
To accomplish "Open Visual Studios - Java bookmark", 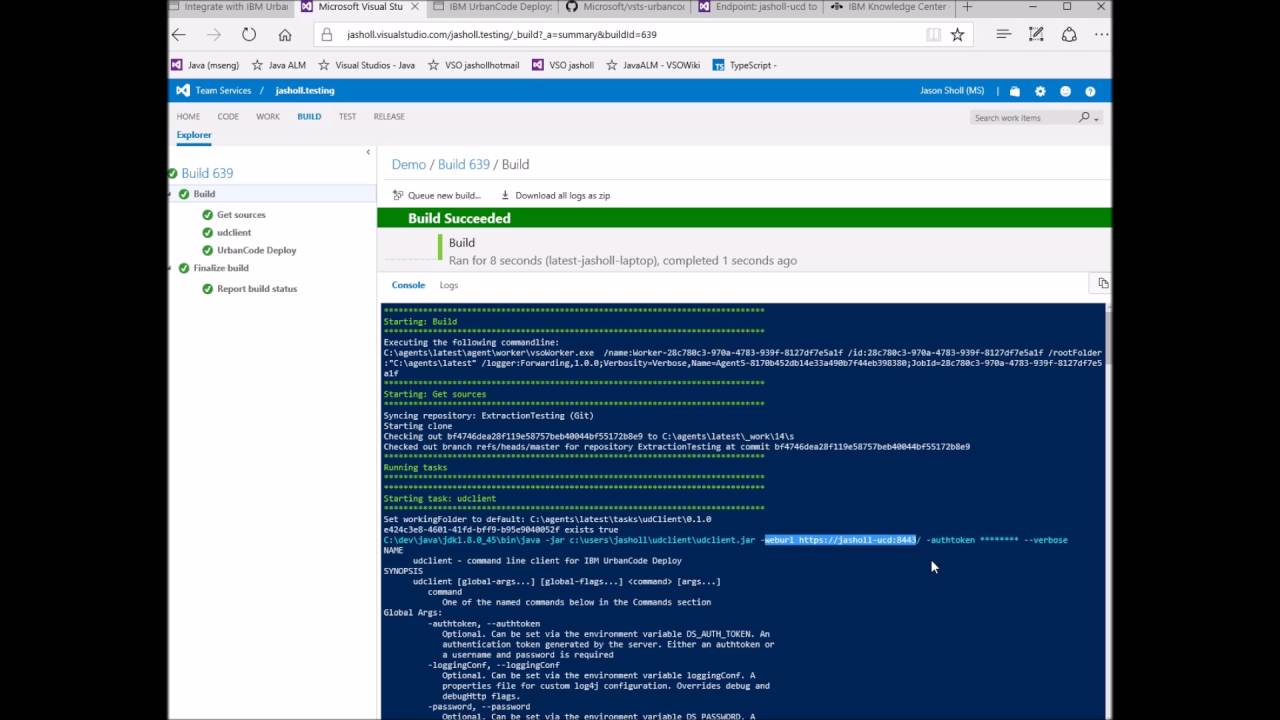I will coord(366,65).
